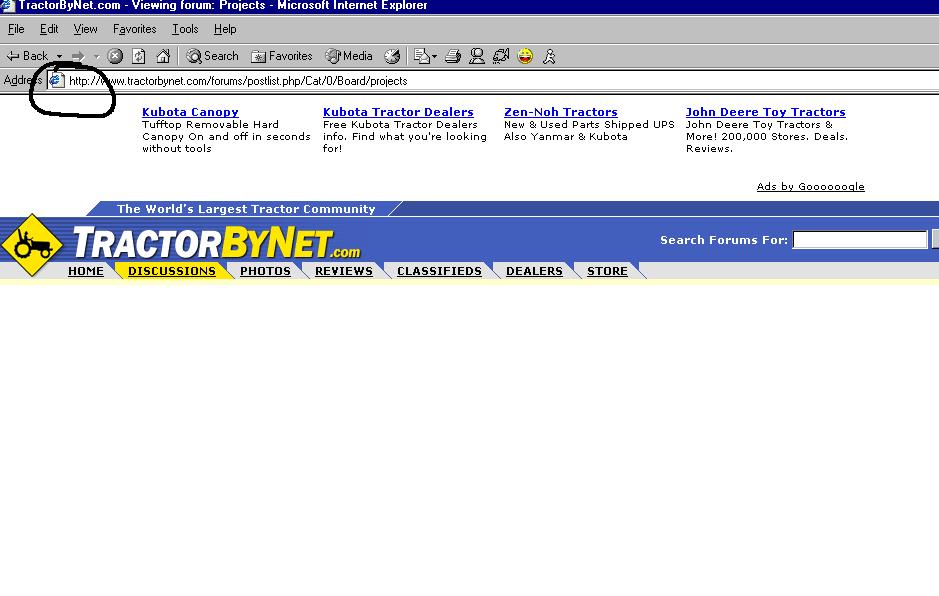Go to the HOME tab
Viewport: 939px width, 596px height.
tap(86, 271)
